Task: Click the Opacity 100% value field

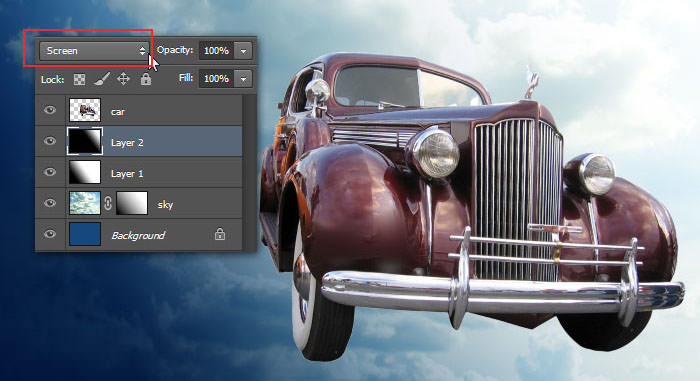Action: tap(217, 51)
